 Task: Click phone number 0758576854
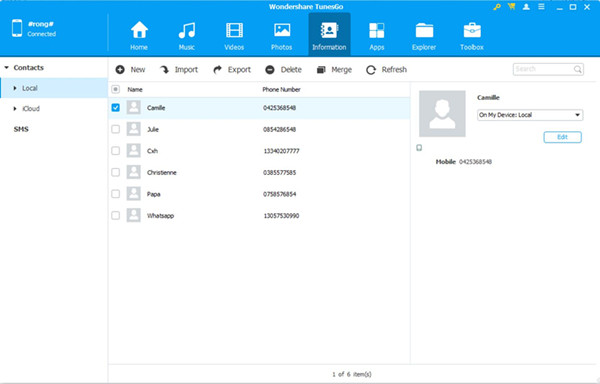click(279, 194)
